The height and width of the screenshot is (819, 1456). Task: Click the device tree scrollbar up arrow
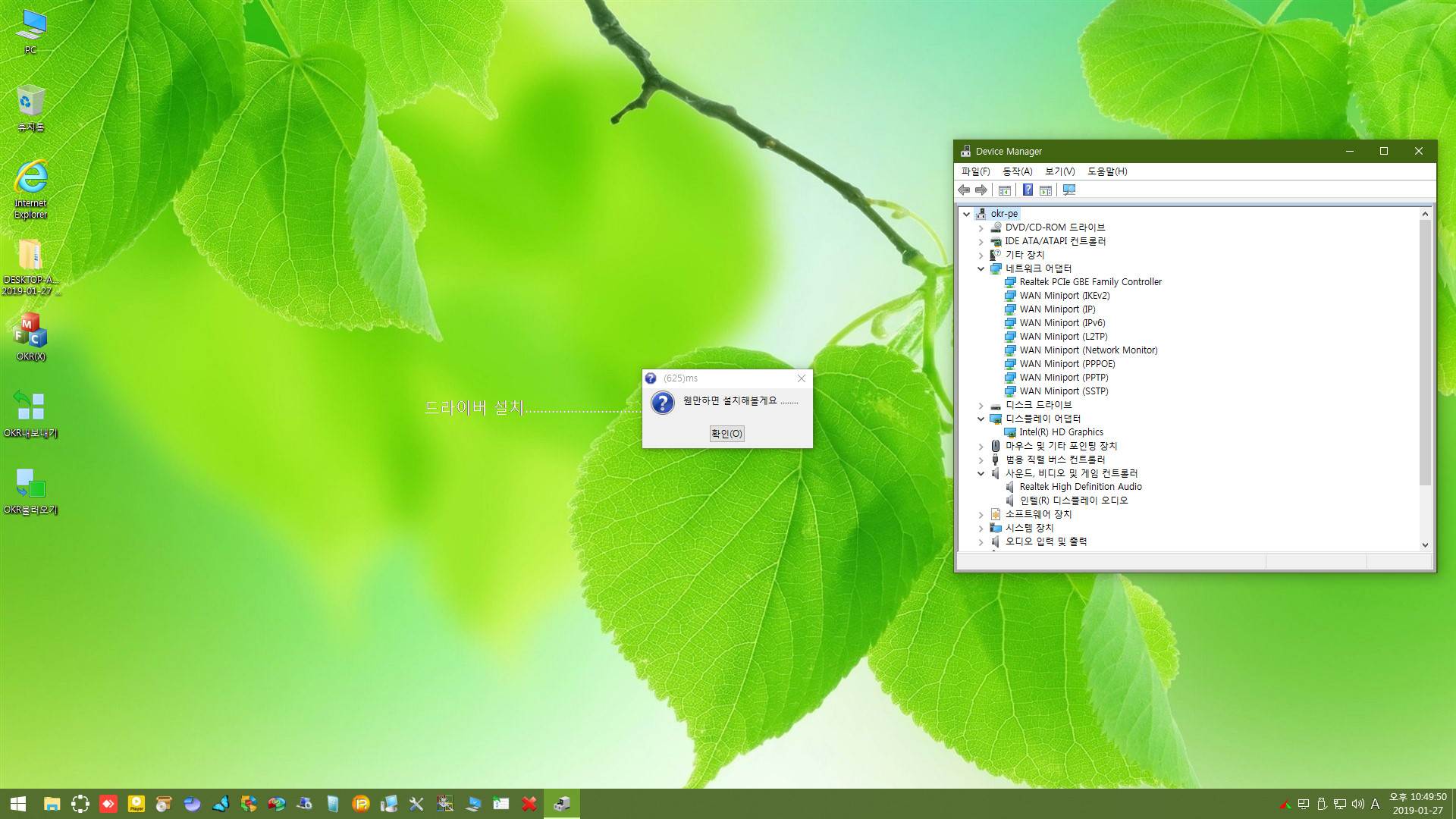[x=1425, y=214]
